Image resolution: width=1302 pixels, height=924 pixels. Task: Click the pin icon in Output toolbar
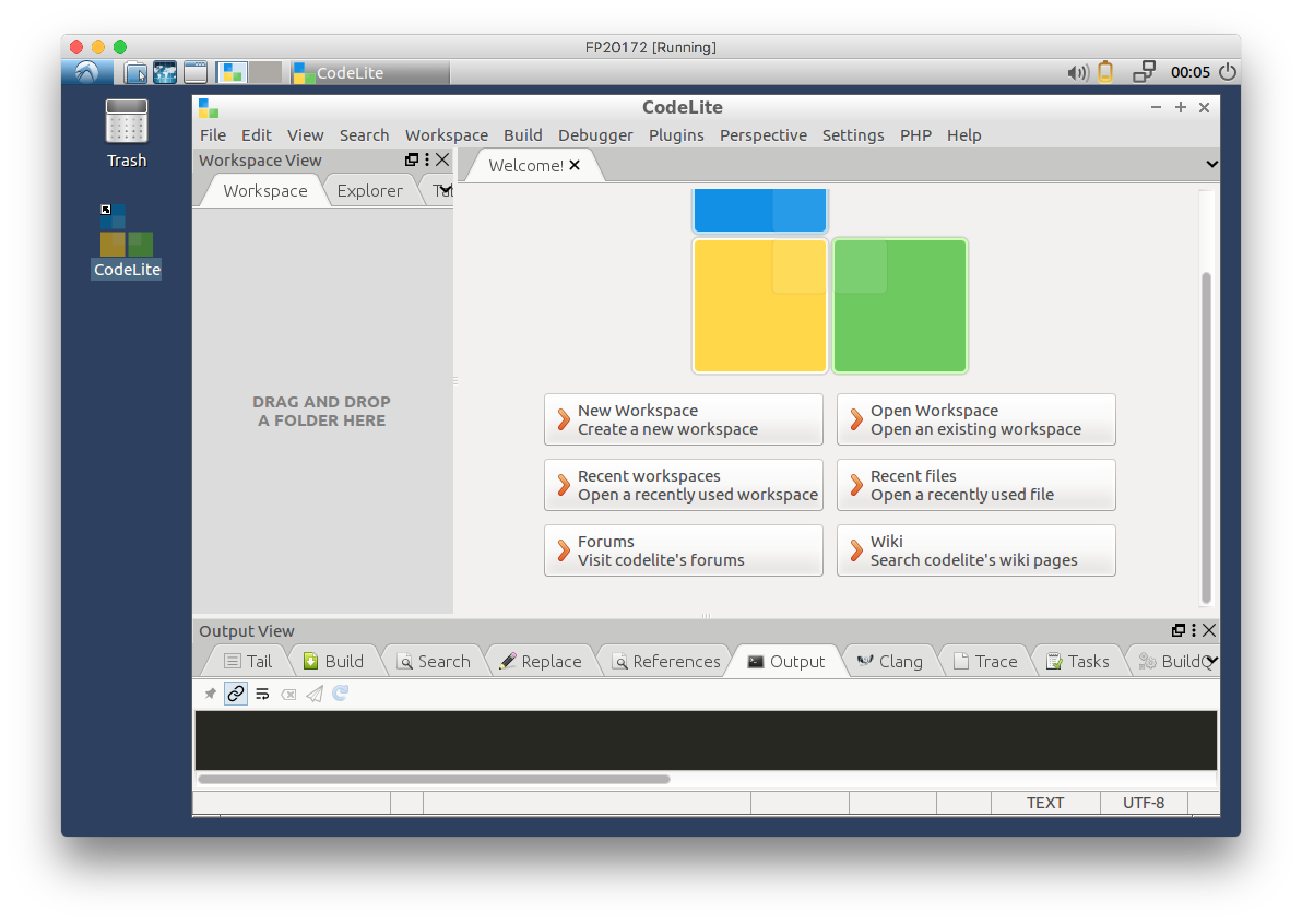click(210, 694)
